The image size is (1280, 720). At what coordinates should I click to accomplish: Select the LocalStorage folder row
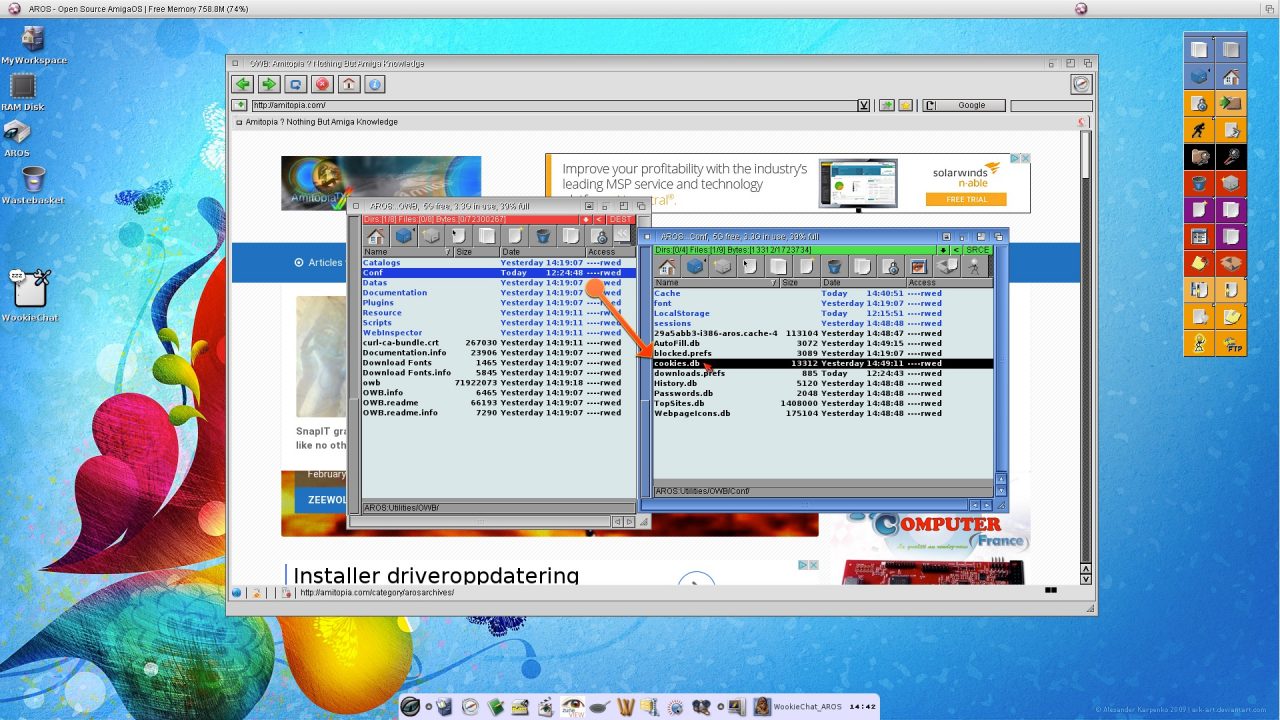pyautogui.click(x=823, y=314)
